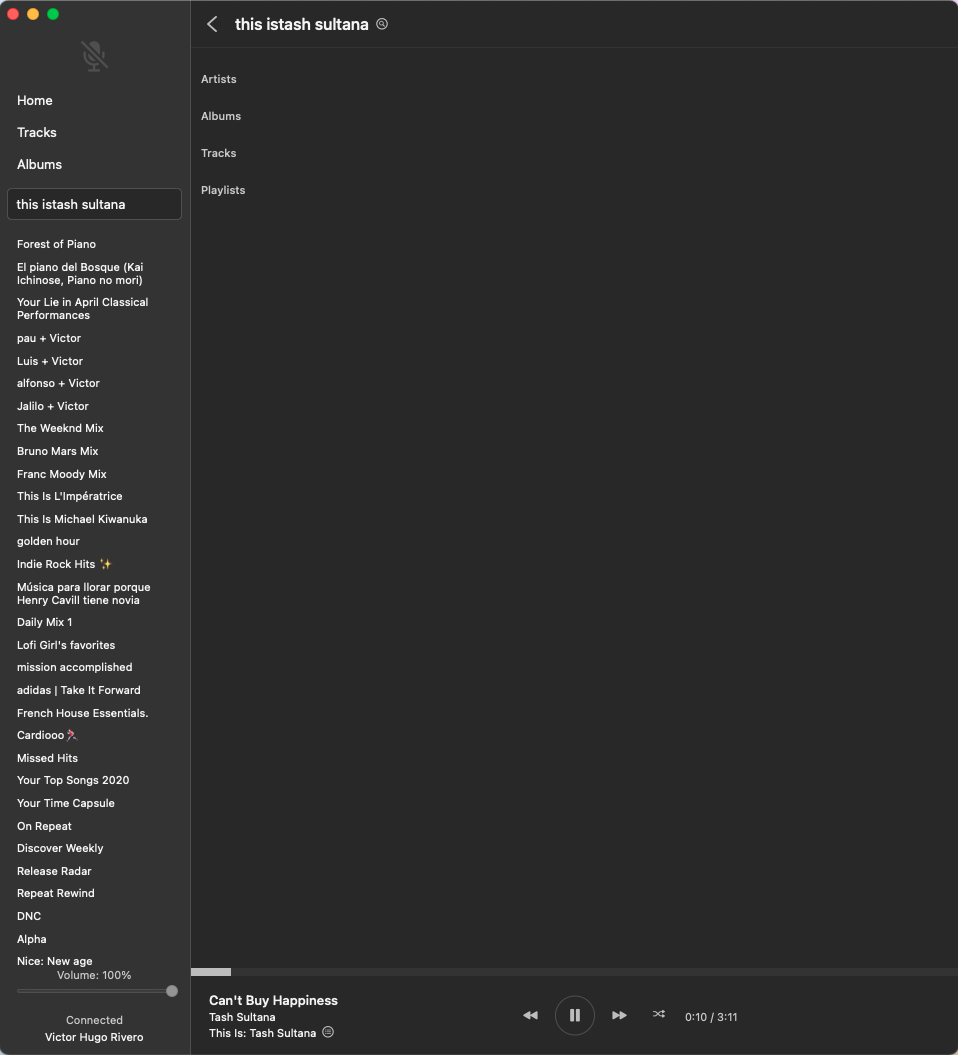Open the On Repeat playlist

[x=44, y=826]
